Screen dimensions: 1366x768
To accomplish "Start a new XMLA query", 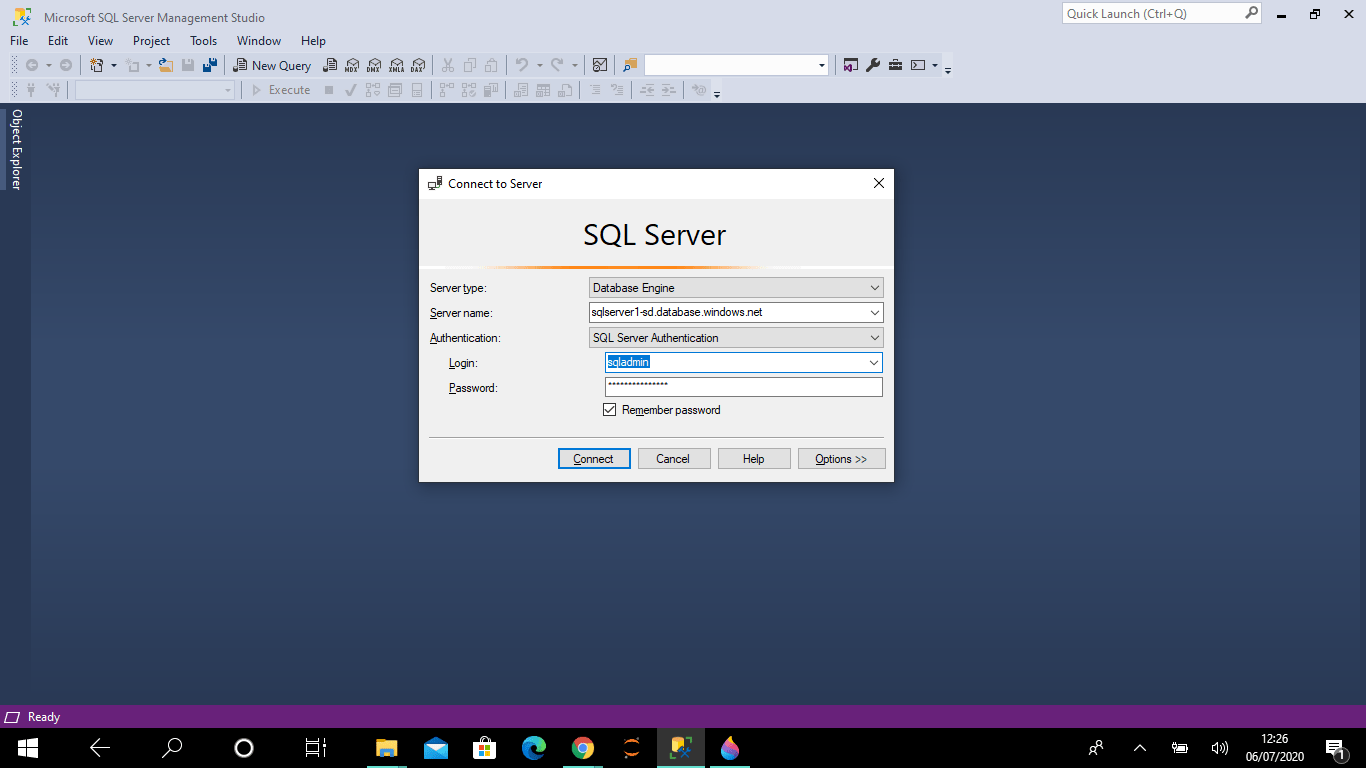I will point(396,65).
